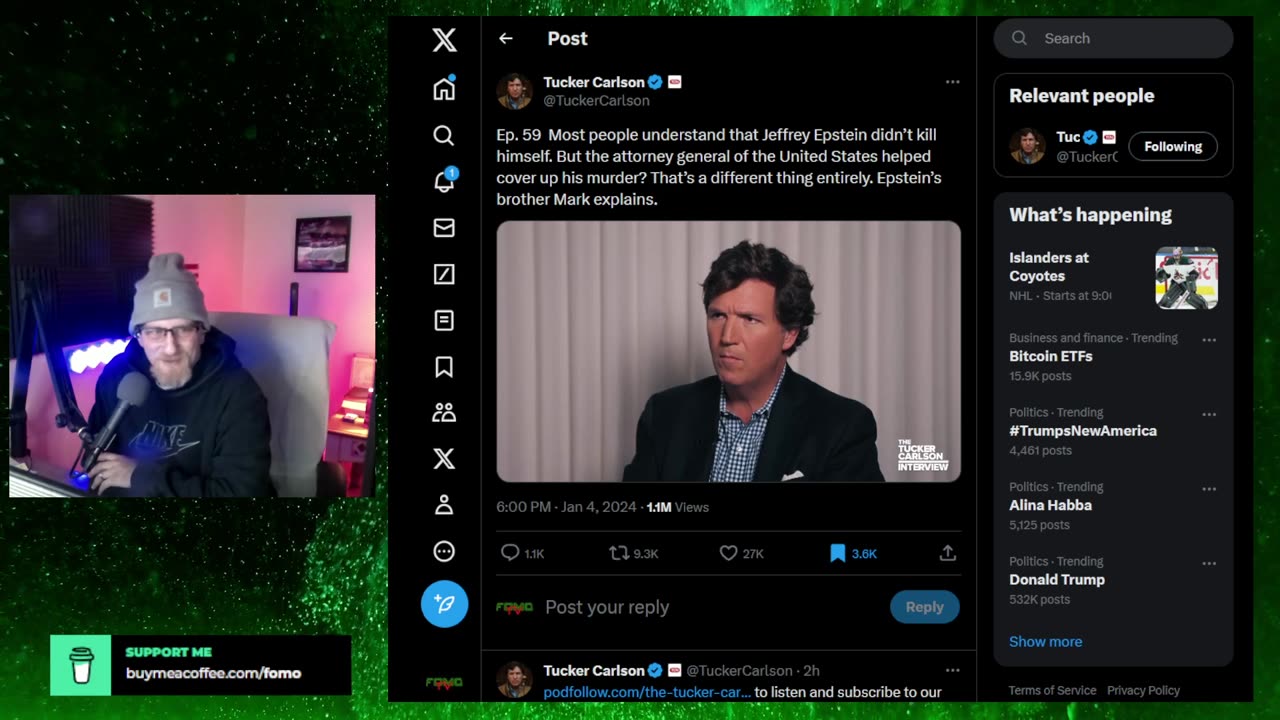Go to Home via house icon

(x=444, y=89)
